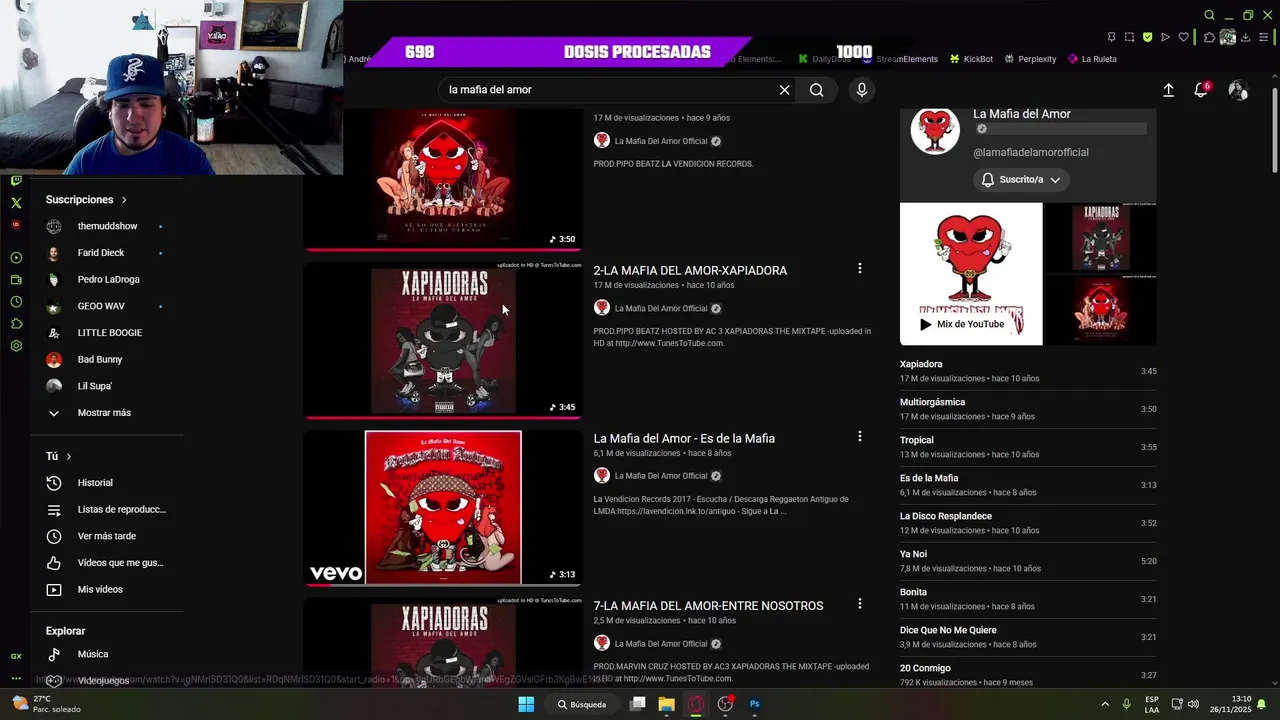1280x720 pixels.
Task: Open the player icon in GX sidebar
Action: [16, 258]
